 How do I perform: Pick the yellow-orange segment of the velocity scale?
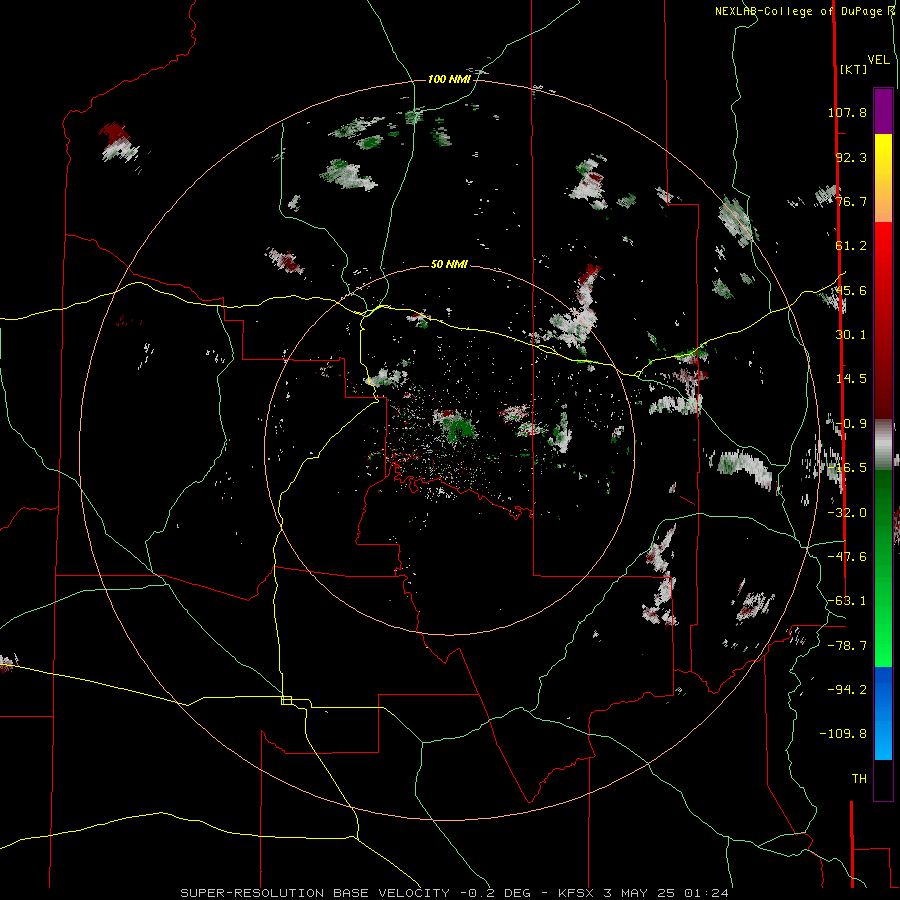coord(883,178)
